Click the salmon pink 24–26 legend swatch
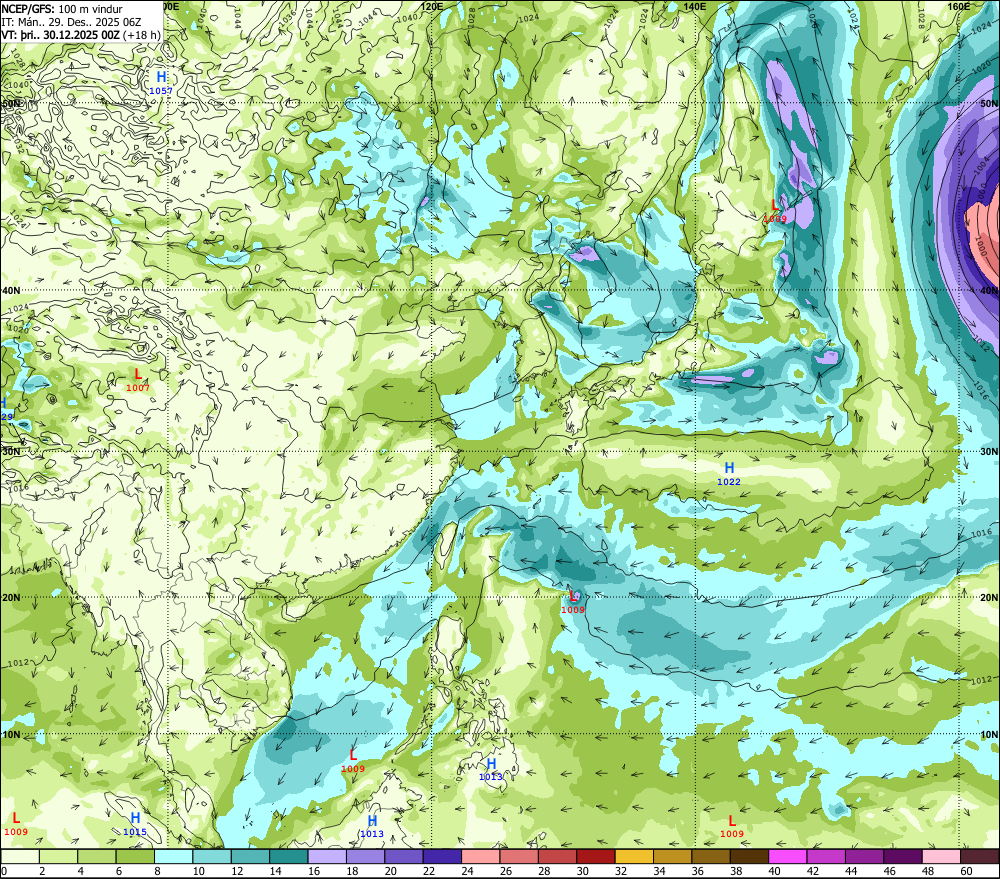The height and width of the screenshot is (879, 1000). pos(481,856)
